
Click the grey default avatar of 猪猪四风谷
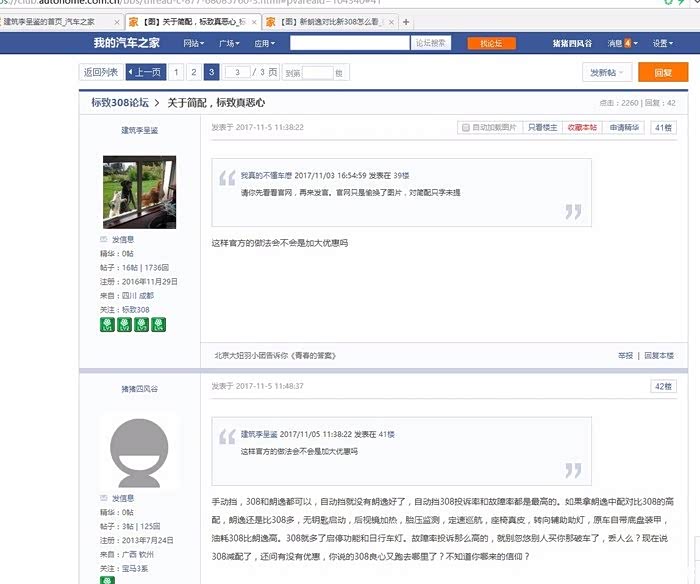[139, 449]
